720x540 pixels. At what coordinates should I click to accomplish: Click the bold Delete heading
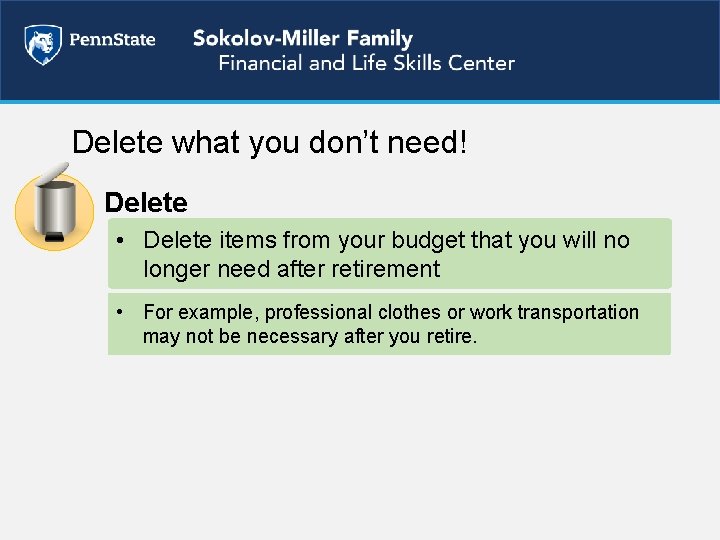pos(146,202)
